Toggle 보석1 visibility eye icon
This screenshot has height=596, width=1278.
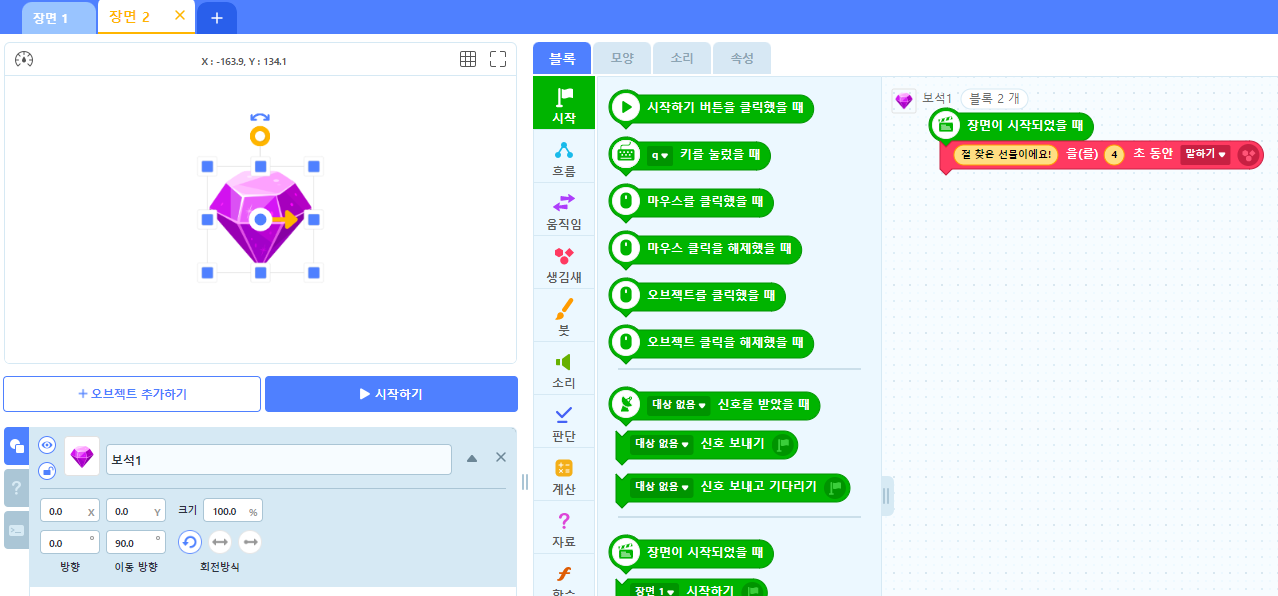click(x=47, y=445)
